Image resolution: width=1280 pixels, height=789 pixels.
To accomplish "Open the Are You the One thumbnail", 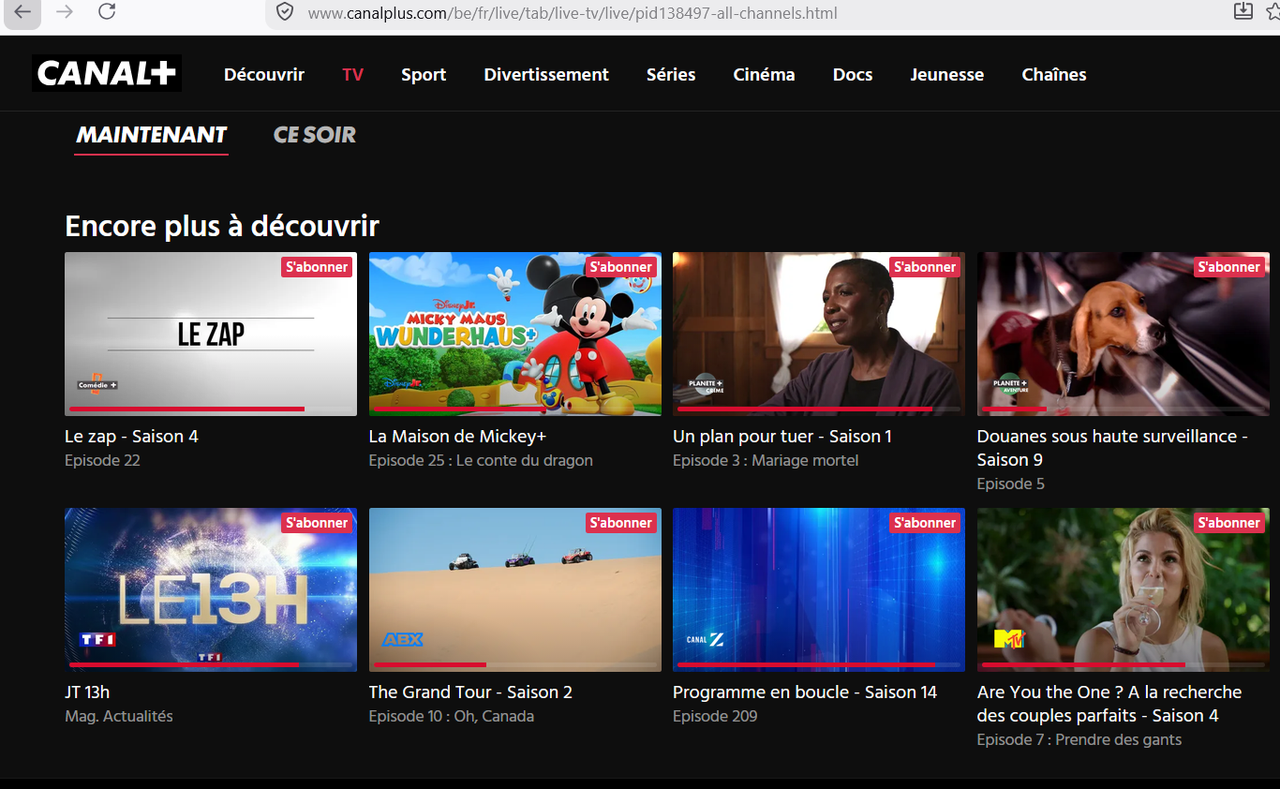I will (x=1123, y=590).
